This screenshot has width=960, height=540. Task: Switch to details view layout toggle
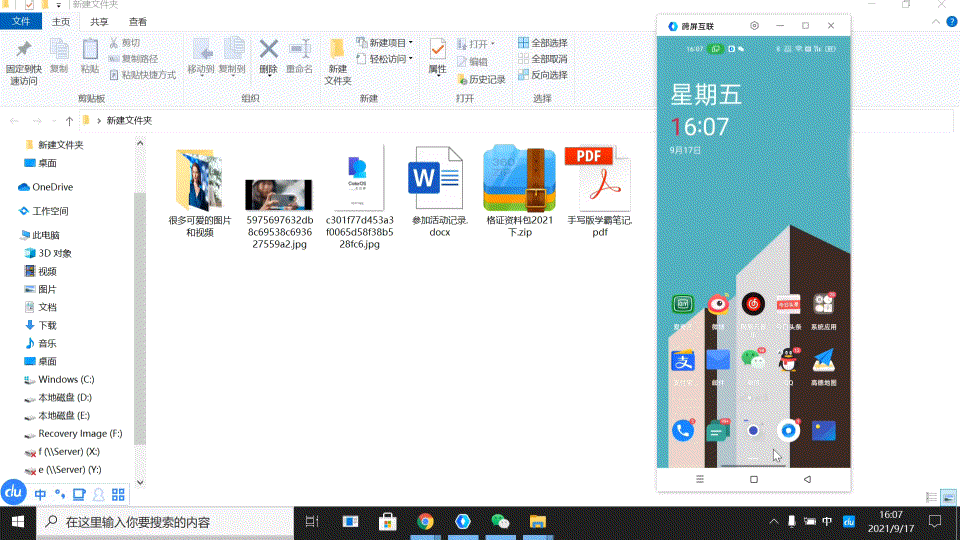(x=931, y=498)
